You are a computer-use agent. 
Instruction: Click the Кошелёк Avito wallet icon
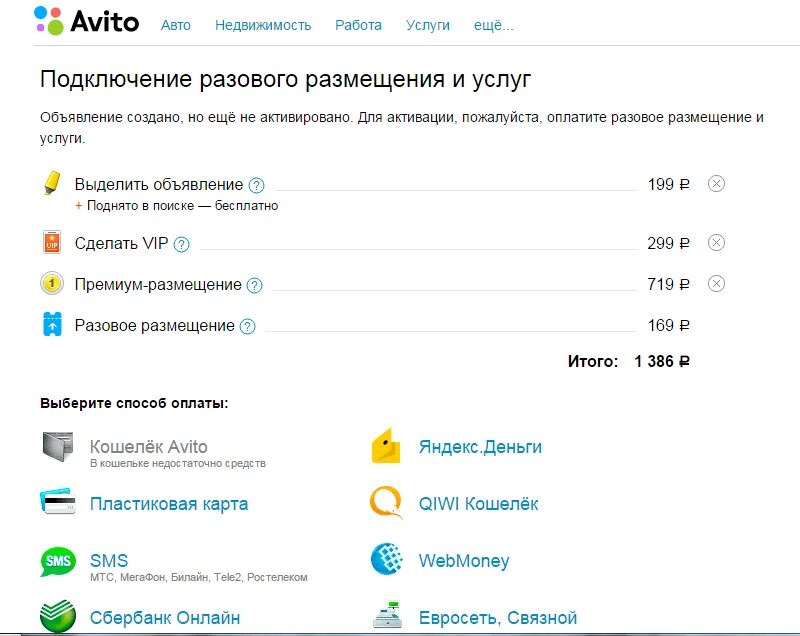(58, 447)
